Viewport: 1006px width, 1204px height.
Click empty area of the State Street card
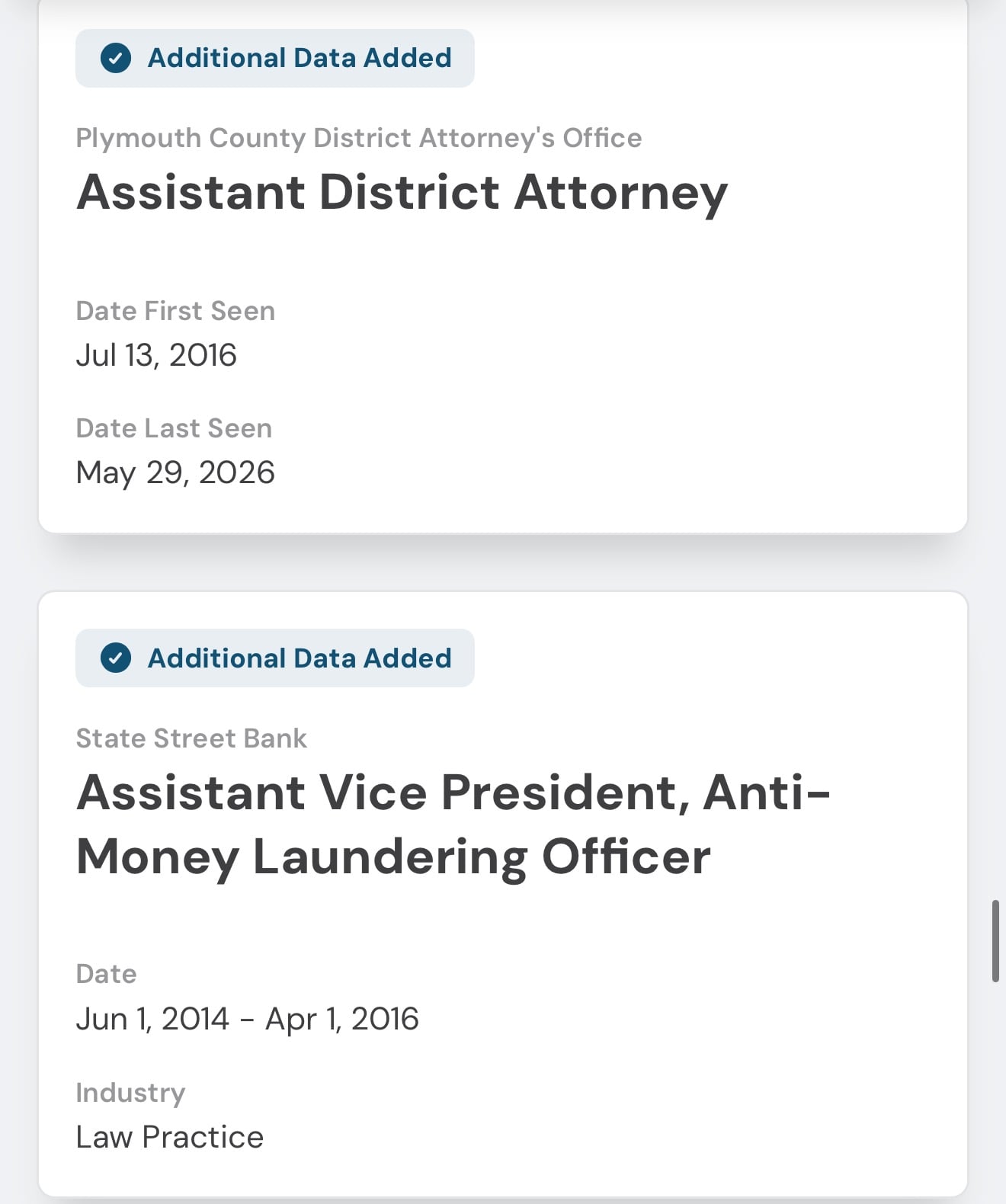pyautogui.click(x=686, y=1067)
